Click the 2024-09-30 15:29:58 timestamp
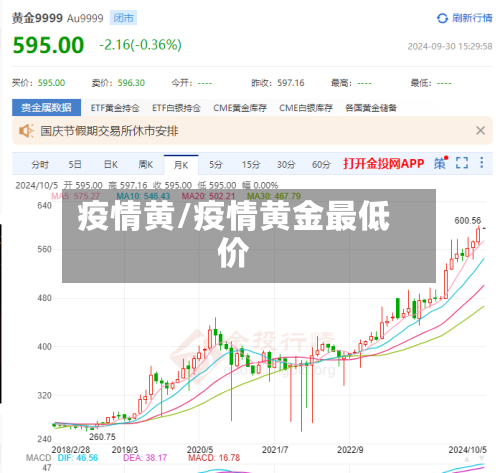 click(x=450, y=46)
